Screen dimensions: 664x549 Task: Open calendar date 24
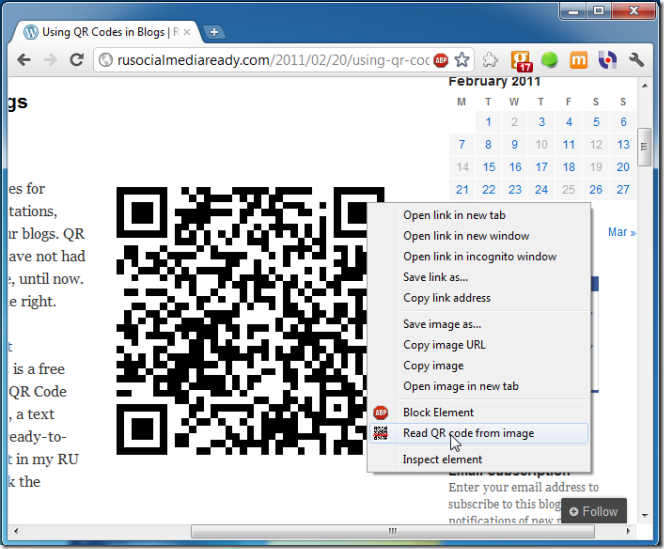coord(541,189)
